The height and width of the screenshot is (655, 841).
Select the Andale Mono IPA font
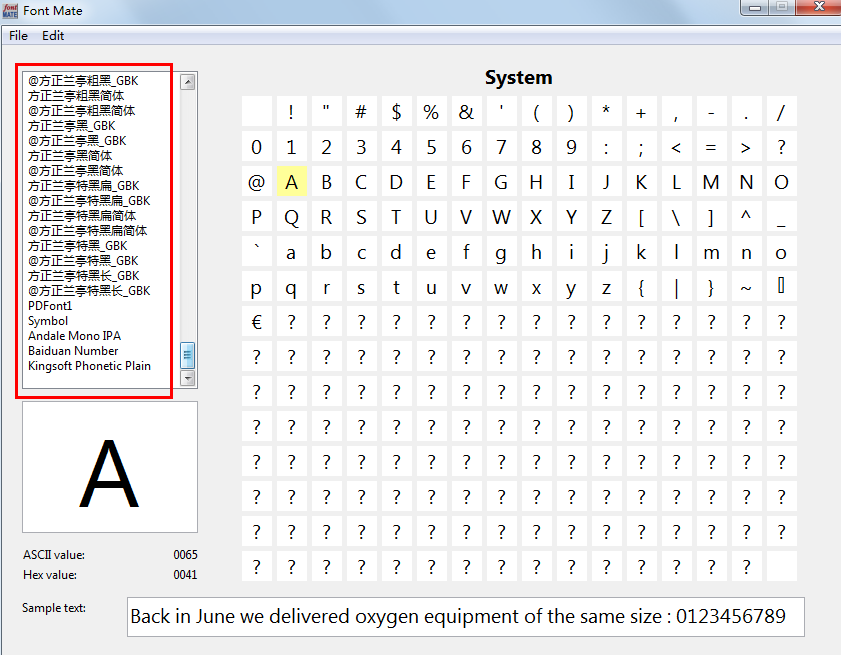[x=74, y=336]
